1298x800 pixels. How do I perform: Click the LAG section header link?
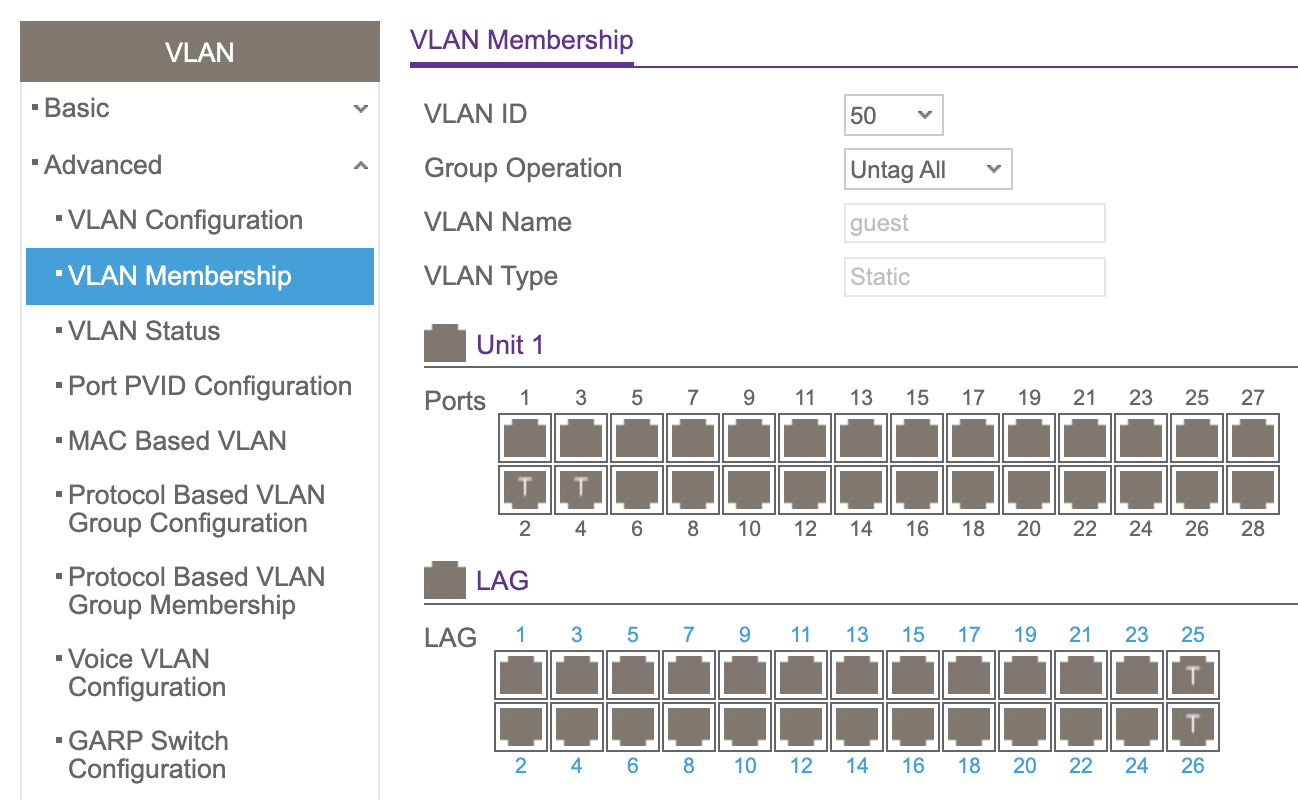pyautogui.click(x=502, y=581)
